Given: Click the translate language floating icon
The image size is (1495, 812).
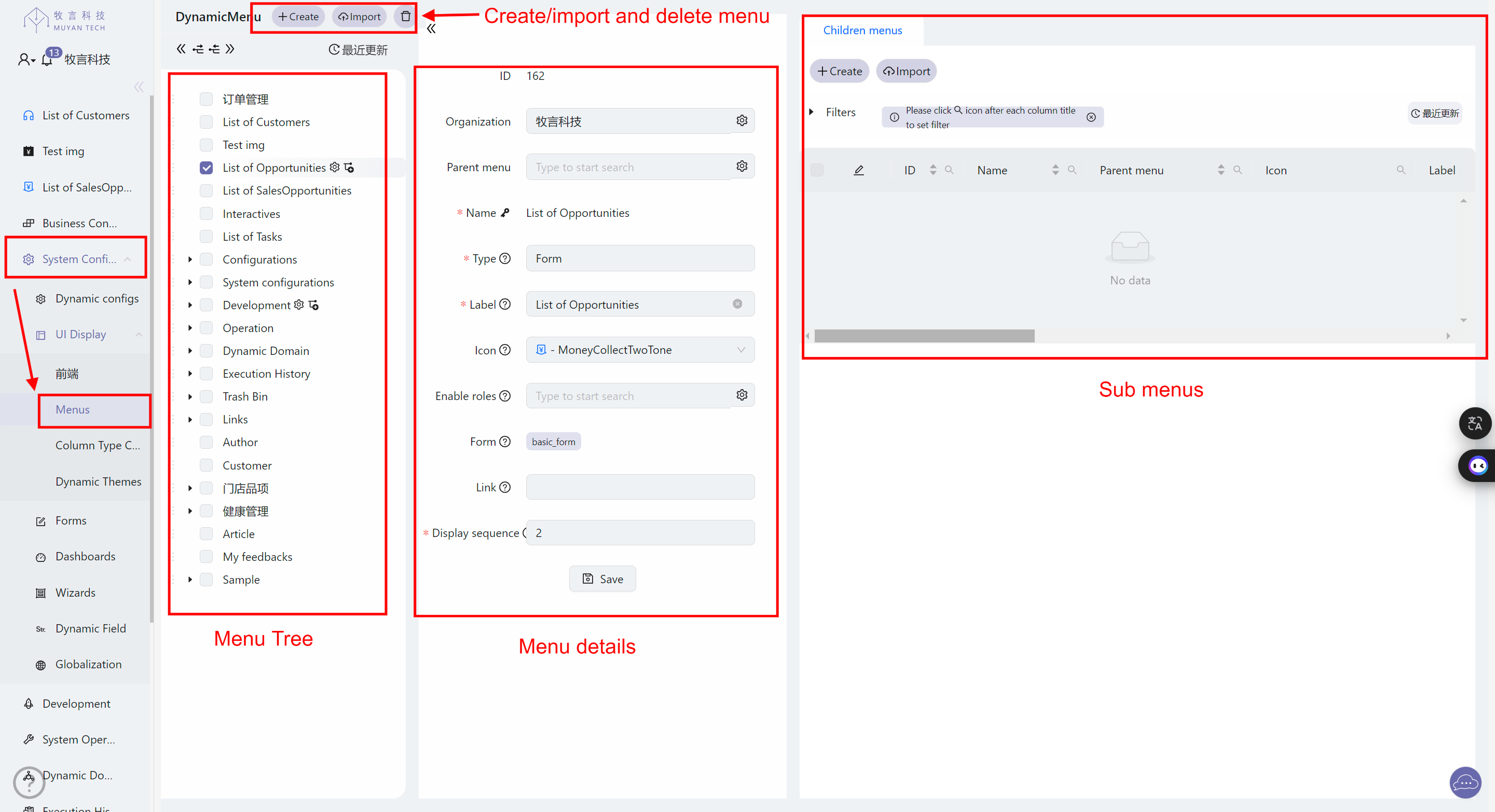Looking at the screenshot, I should point(1474,423).
